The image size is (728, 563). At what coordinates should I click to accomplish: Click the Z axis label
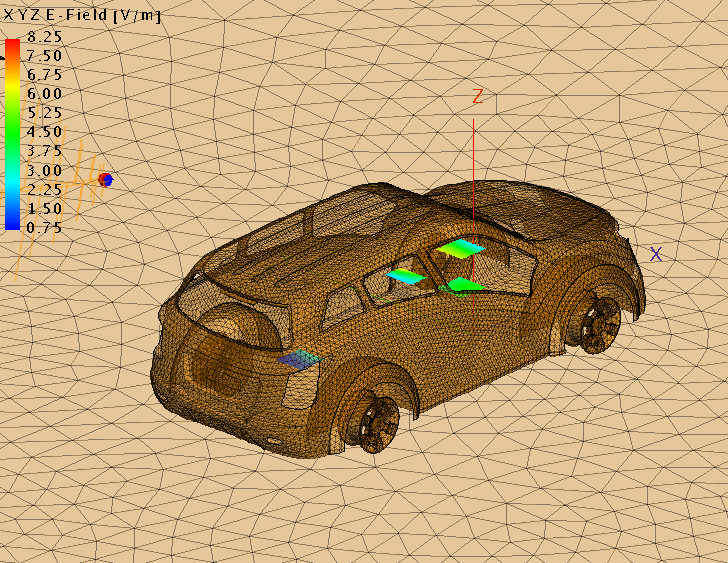tap(478, 97)
